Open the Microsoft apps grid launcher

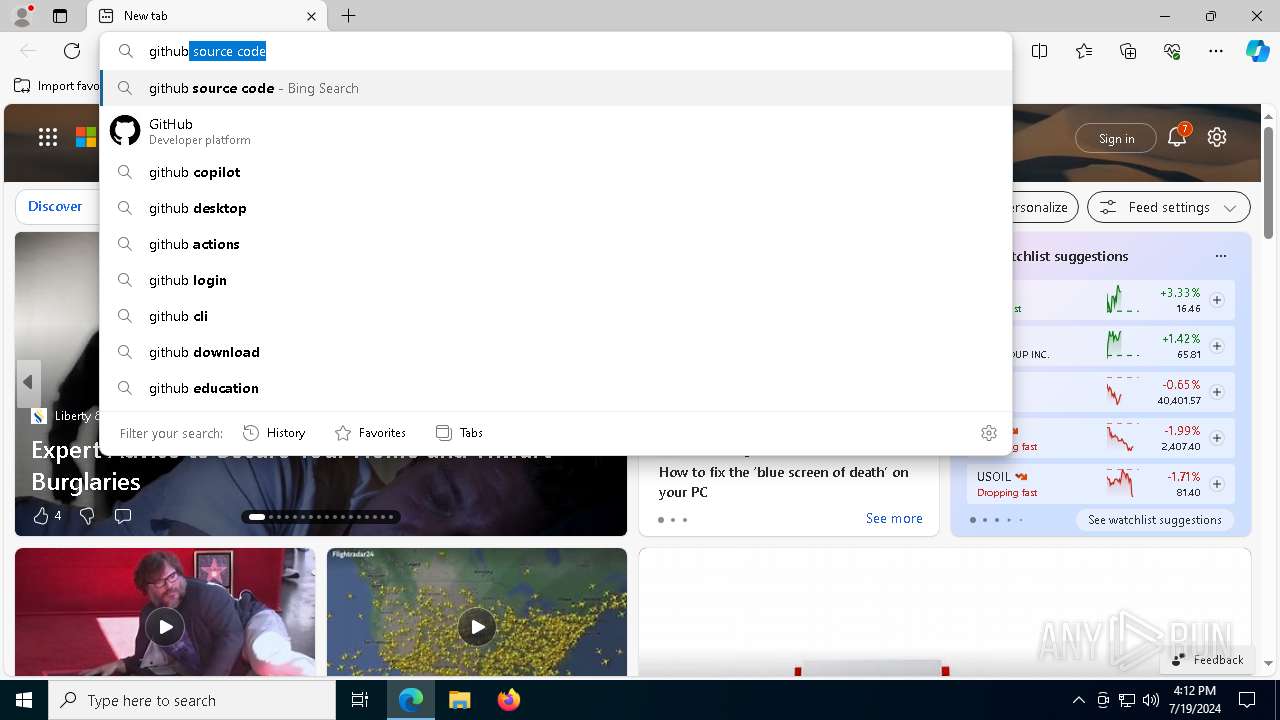48,138
